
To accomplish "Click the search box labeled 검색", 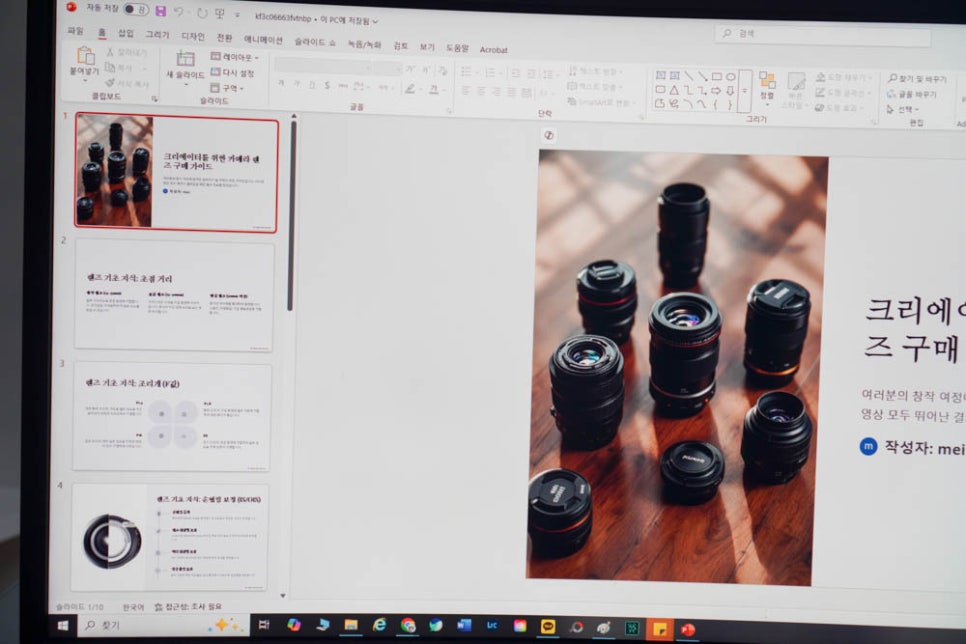I will 823,35.
